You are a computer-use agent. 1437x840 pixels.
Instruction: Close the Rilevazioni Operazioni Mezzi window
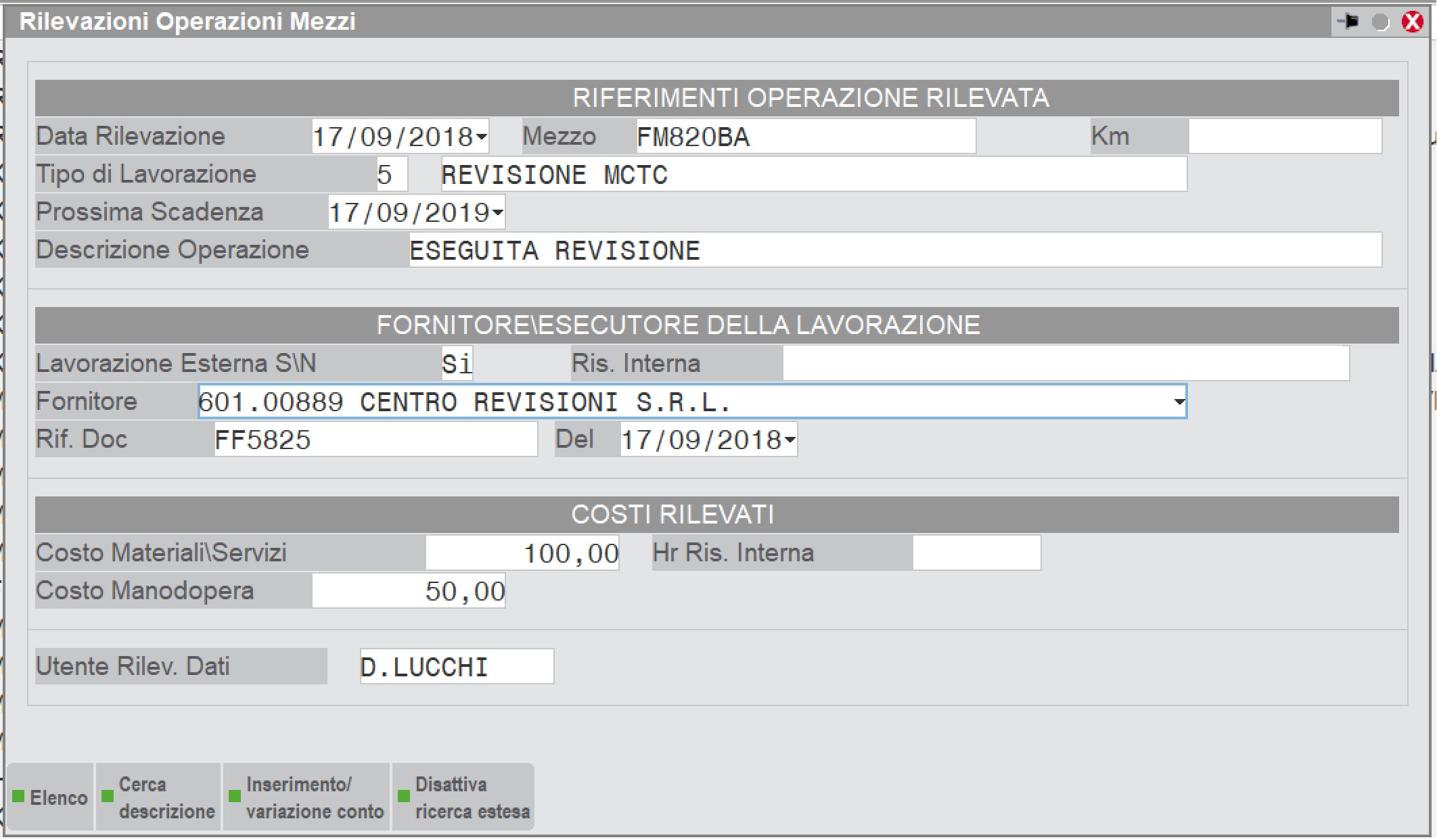[1413, 22]
